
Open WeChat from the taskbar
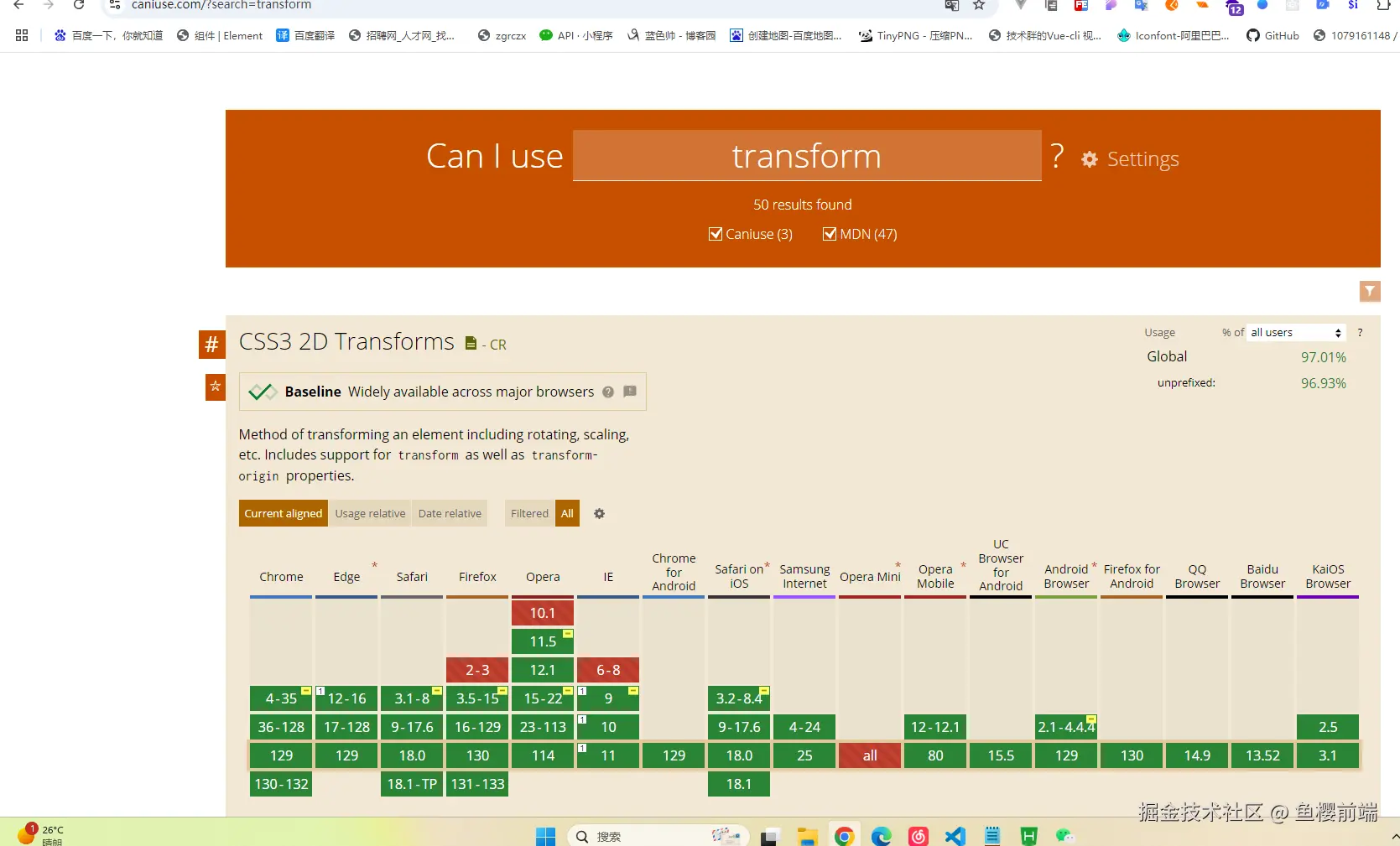click(x=1065, y=836)
